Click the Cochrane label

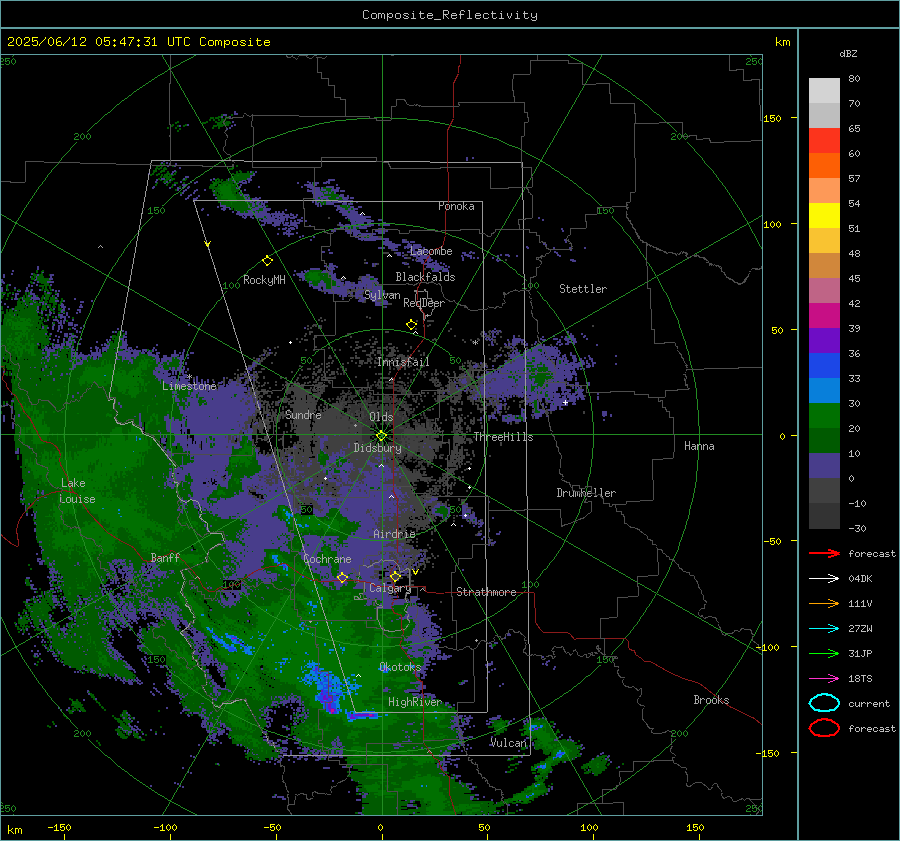click(327, 559)
